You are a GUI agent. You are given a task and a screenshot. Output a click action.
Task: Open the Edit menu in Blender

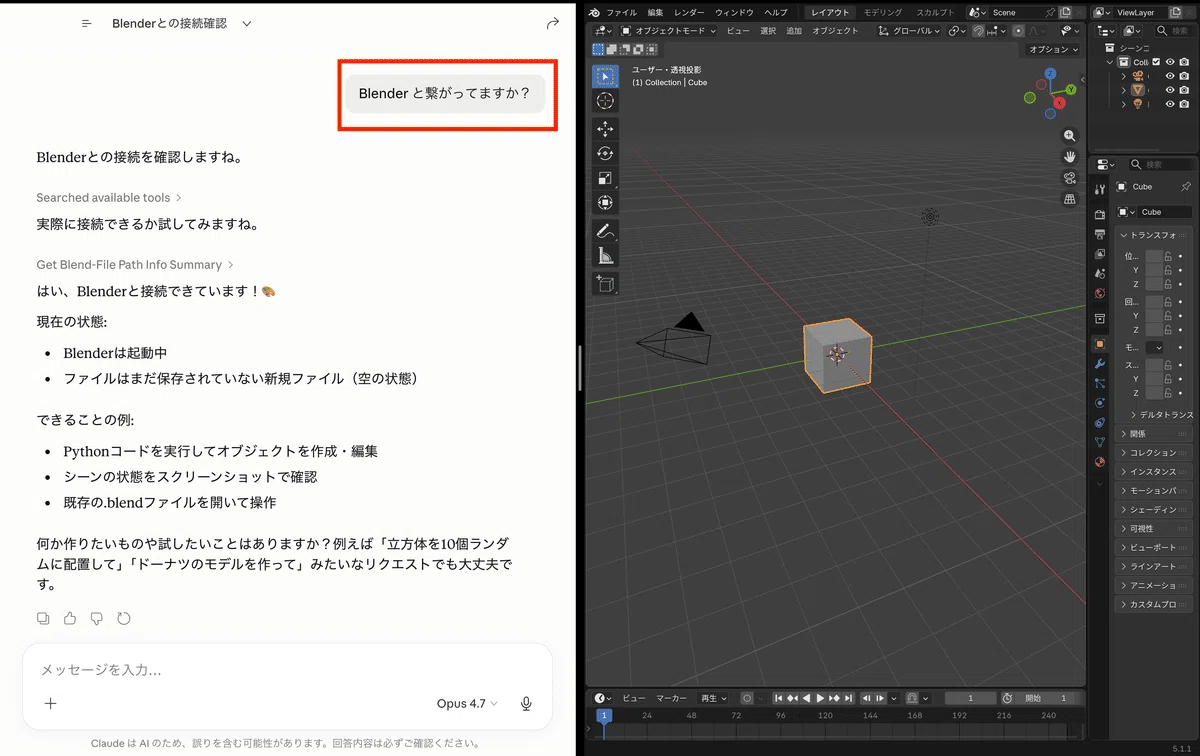(x=655, y=12)
